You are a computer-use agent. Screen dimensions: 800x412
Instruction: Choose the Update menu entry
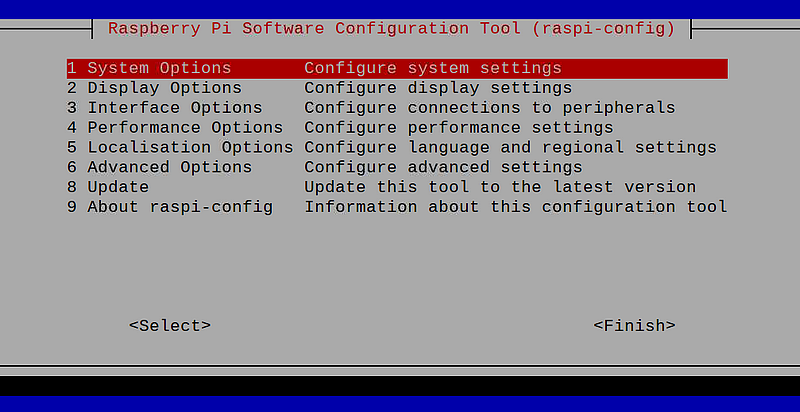(397, 187)
